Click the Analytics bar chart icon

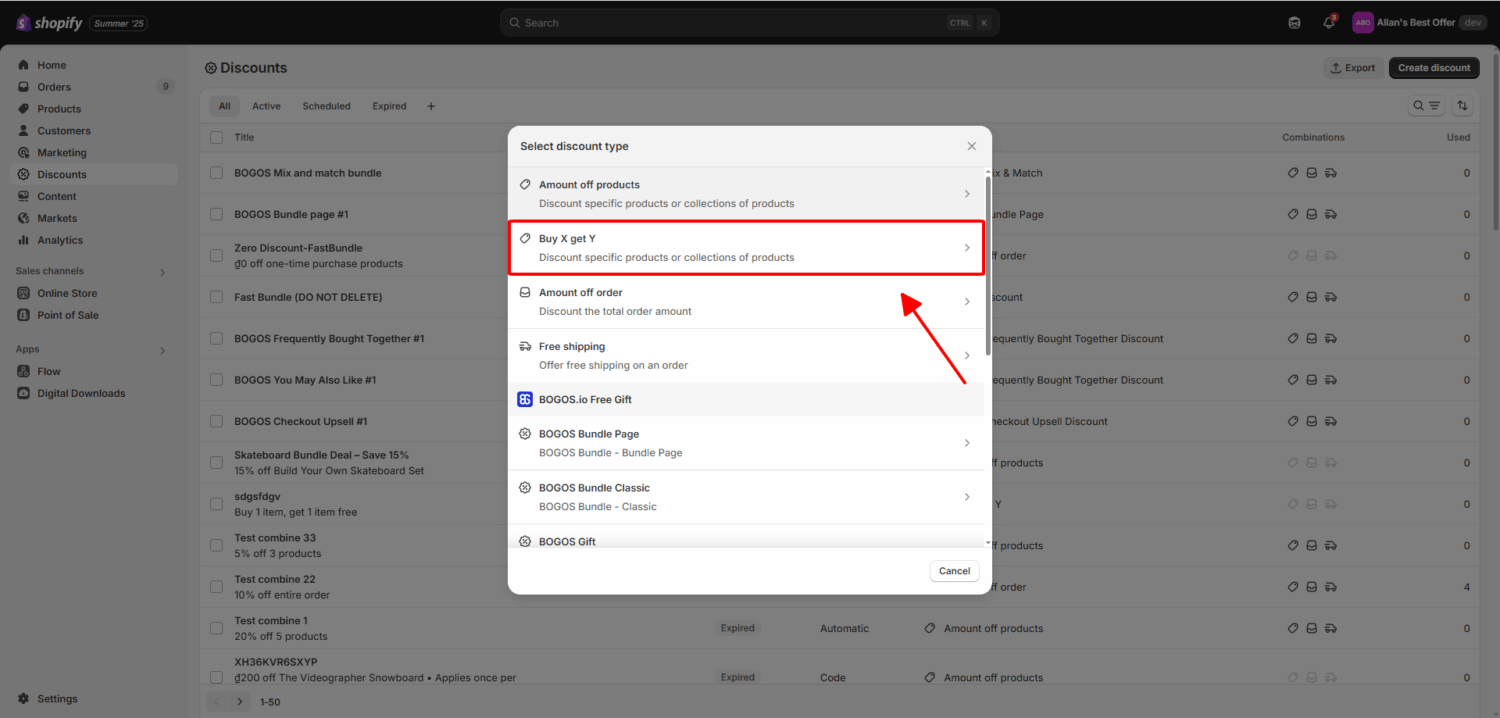click(x=24, y=240)
